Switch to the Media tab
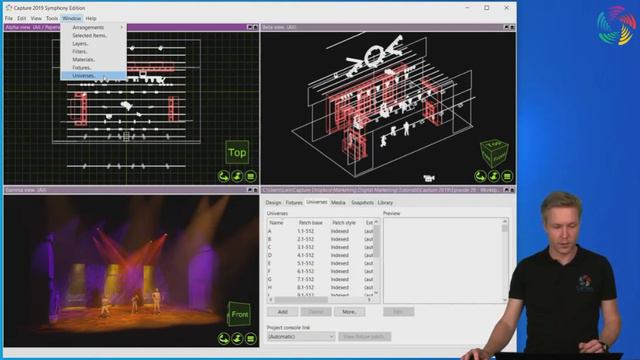Image resolution: width=640 pixels, height=360 pixels. pos(338,202)
